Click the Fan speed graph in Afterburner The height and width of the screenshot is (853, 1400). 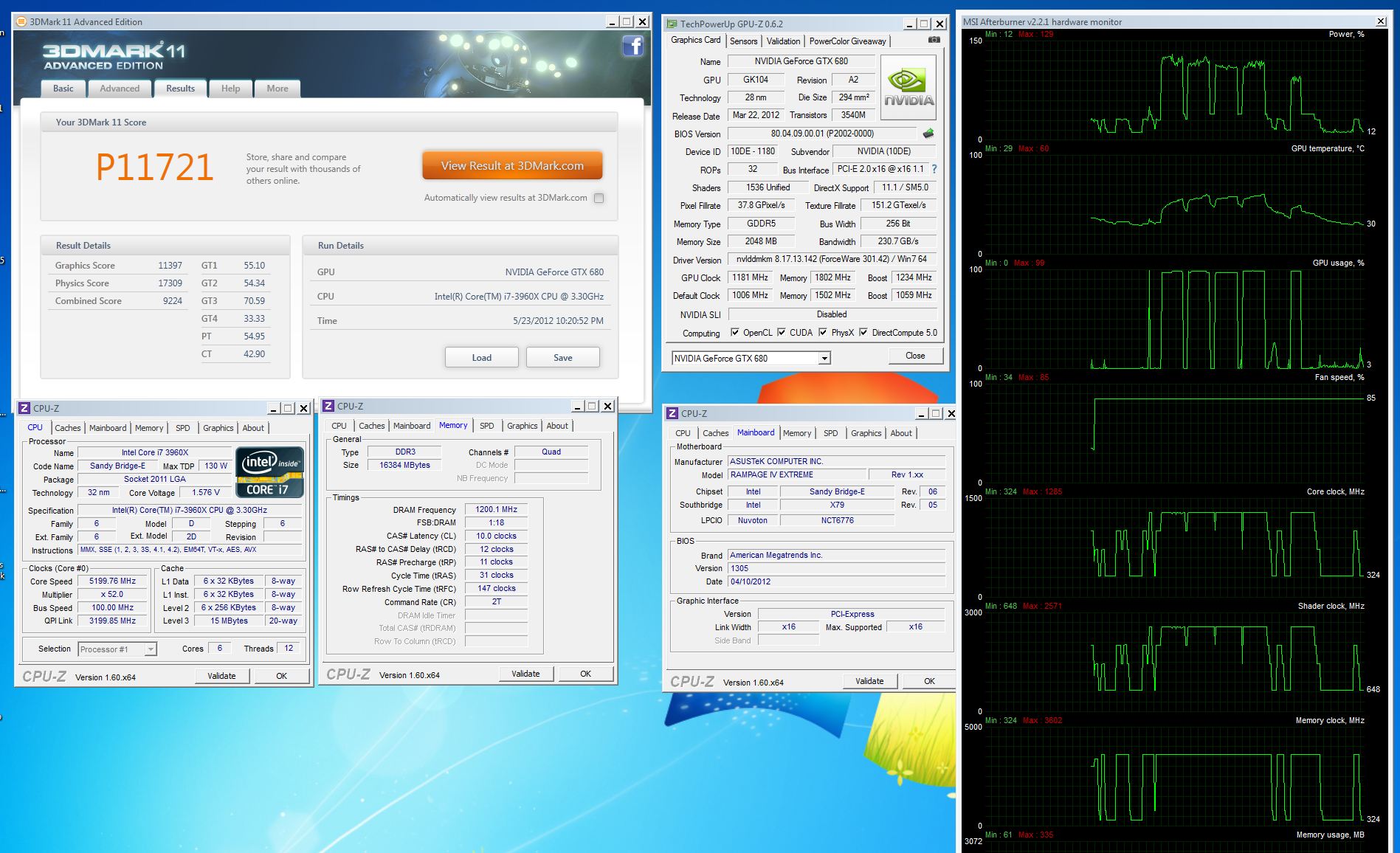click(x=1174, y=433)
